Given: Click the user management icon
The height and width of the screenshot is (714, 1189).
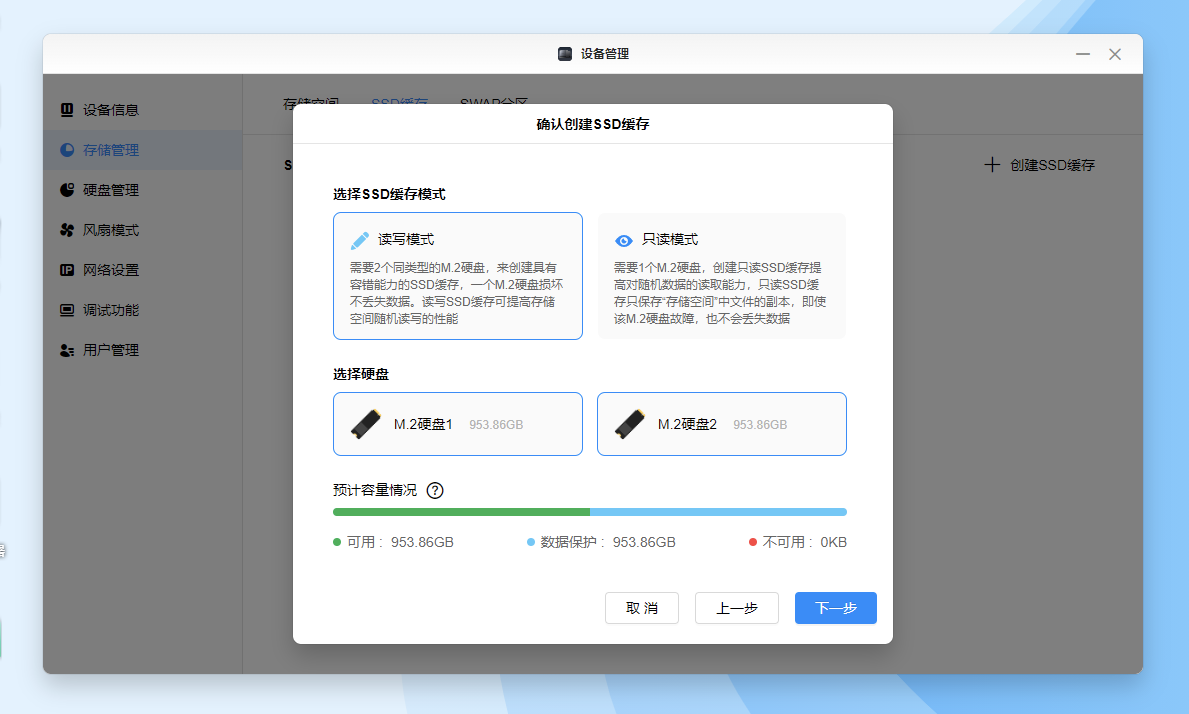Looking at the screenshot, I should 67,350.
